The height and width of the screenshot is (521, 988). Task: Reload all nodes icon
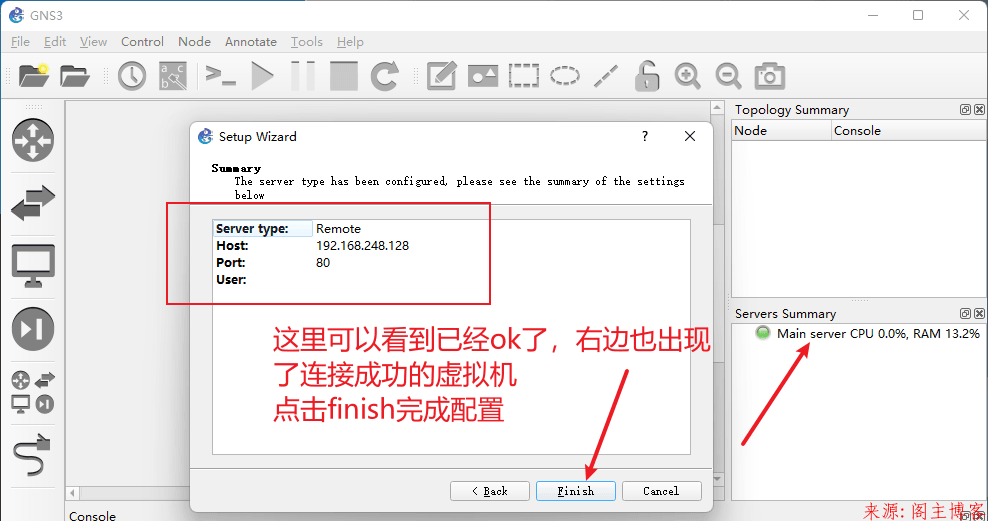point(384,76)
